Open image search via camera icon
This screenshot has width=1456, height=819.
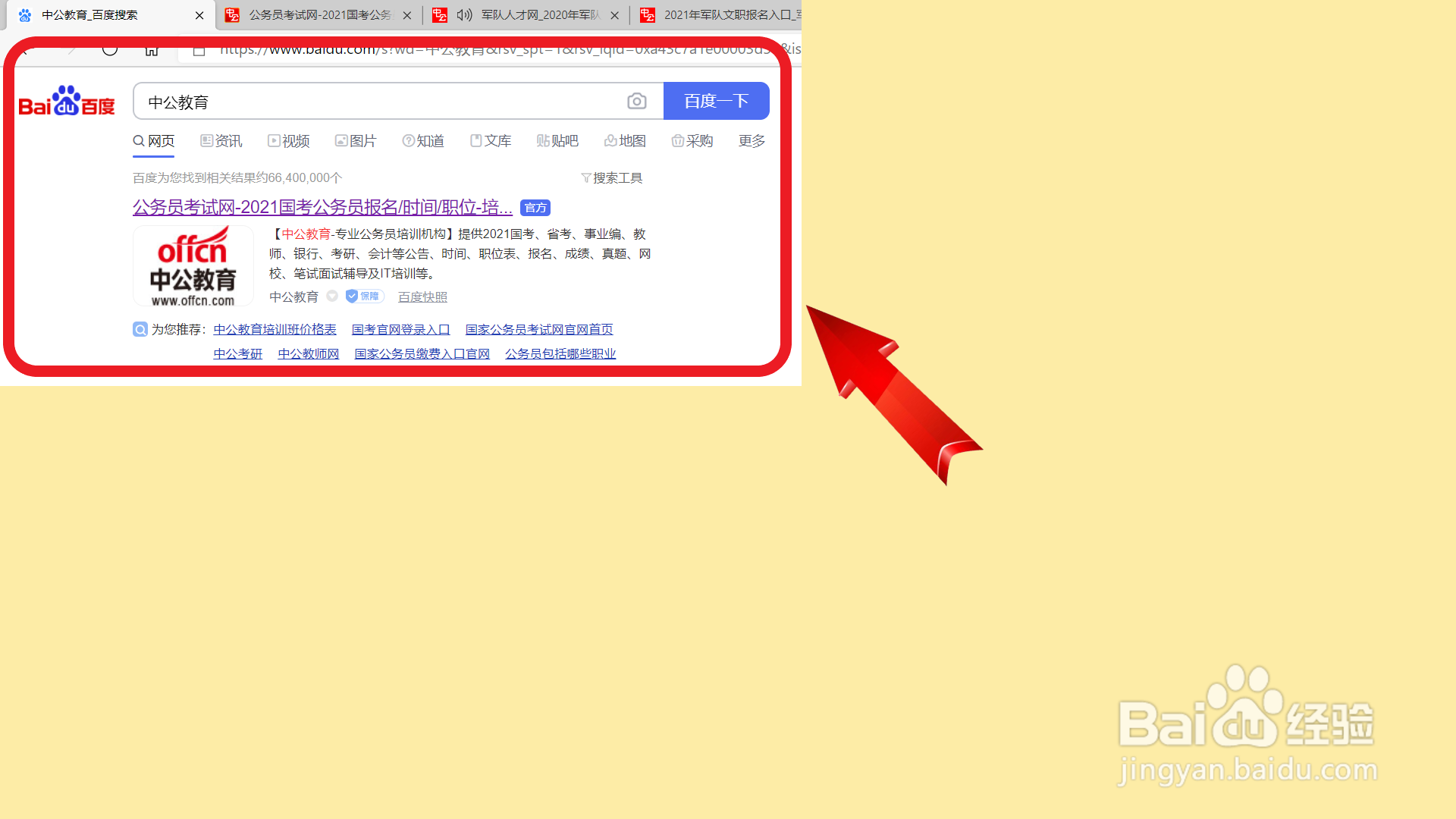pyautogui.click(x=637, y=101)
